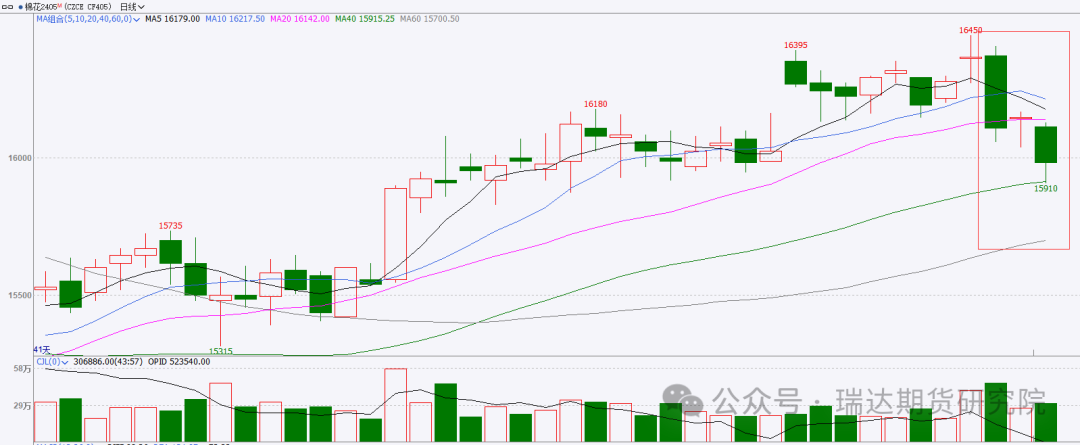Click the 15910 low price label

[x=1045, y=188]
